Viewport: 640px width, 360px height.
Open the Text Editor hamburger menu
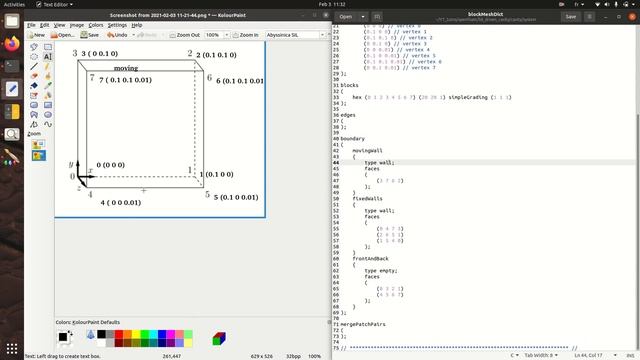click(589, 17)
